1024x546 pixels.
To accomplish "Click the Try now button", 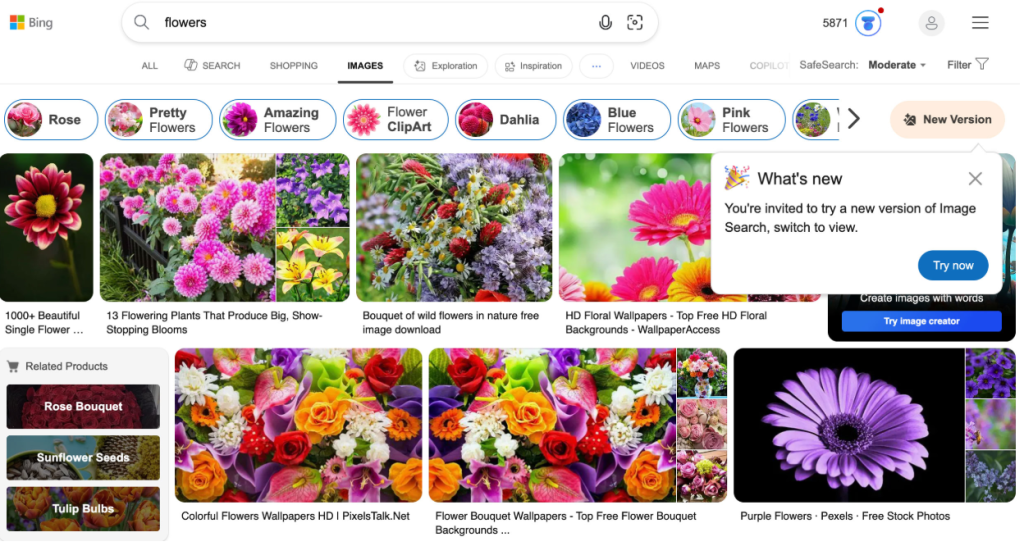I will 952,265.
